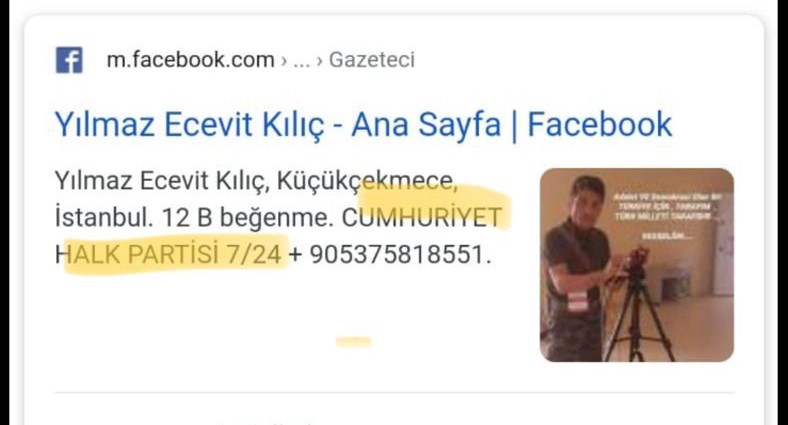Click the Facebook logo favicon
Viewport: 788px width, 425px height.
coord(69,60)
